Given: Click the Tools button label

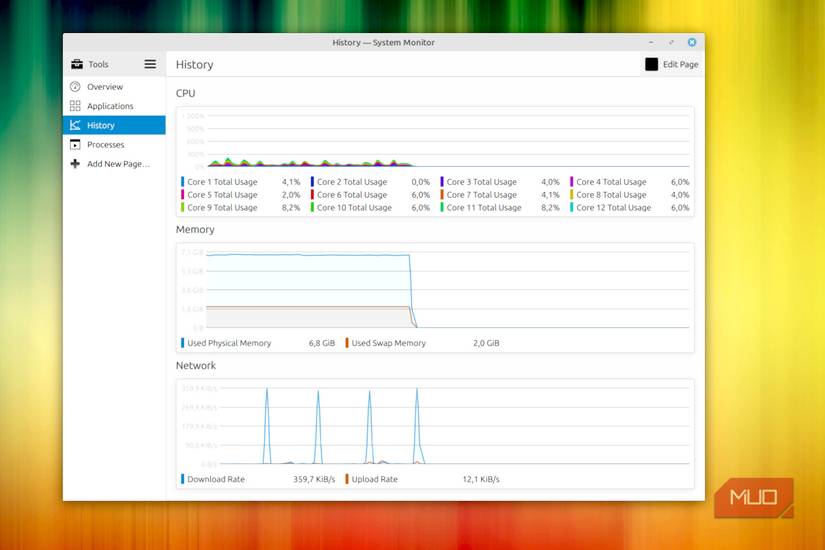Looking at the screenshot, I should point(98,64).
